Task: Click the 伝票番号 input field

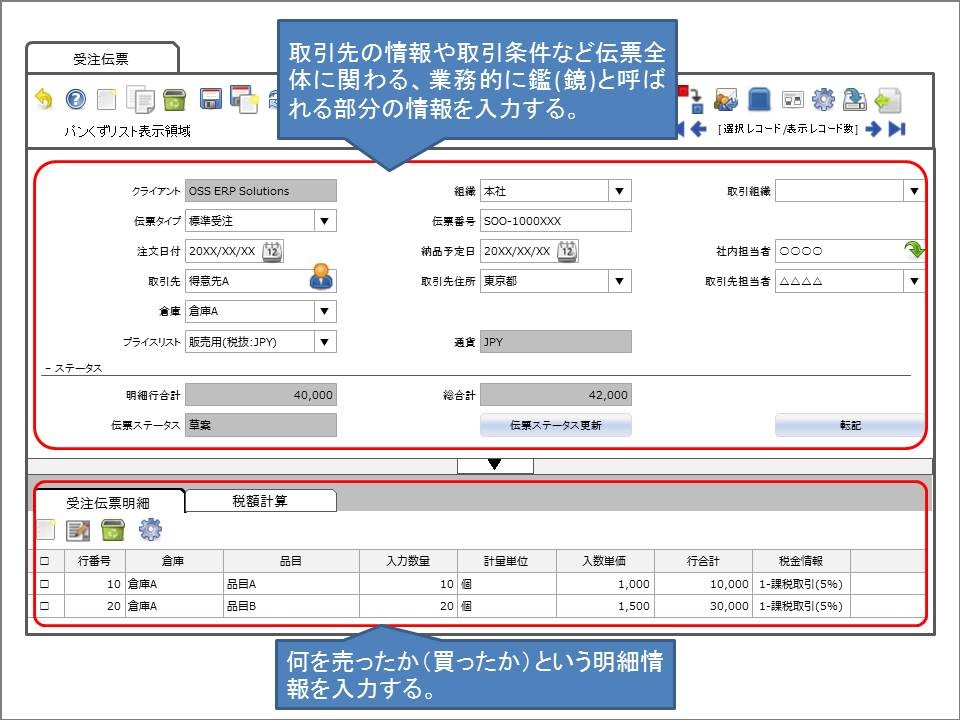Action: click(555, 221)
